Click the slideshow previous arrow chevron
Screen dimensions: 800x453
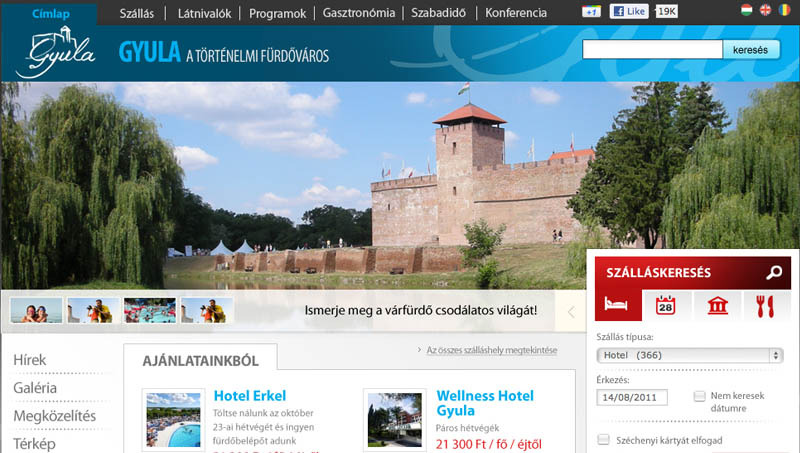click(571, 311)
